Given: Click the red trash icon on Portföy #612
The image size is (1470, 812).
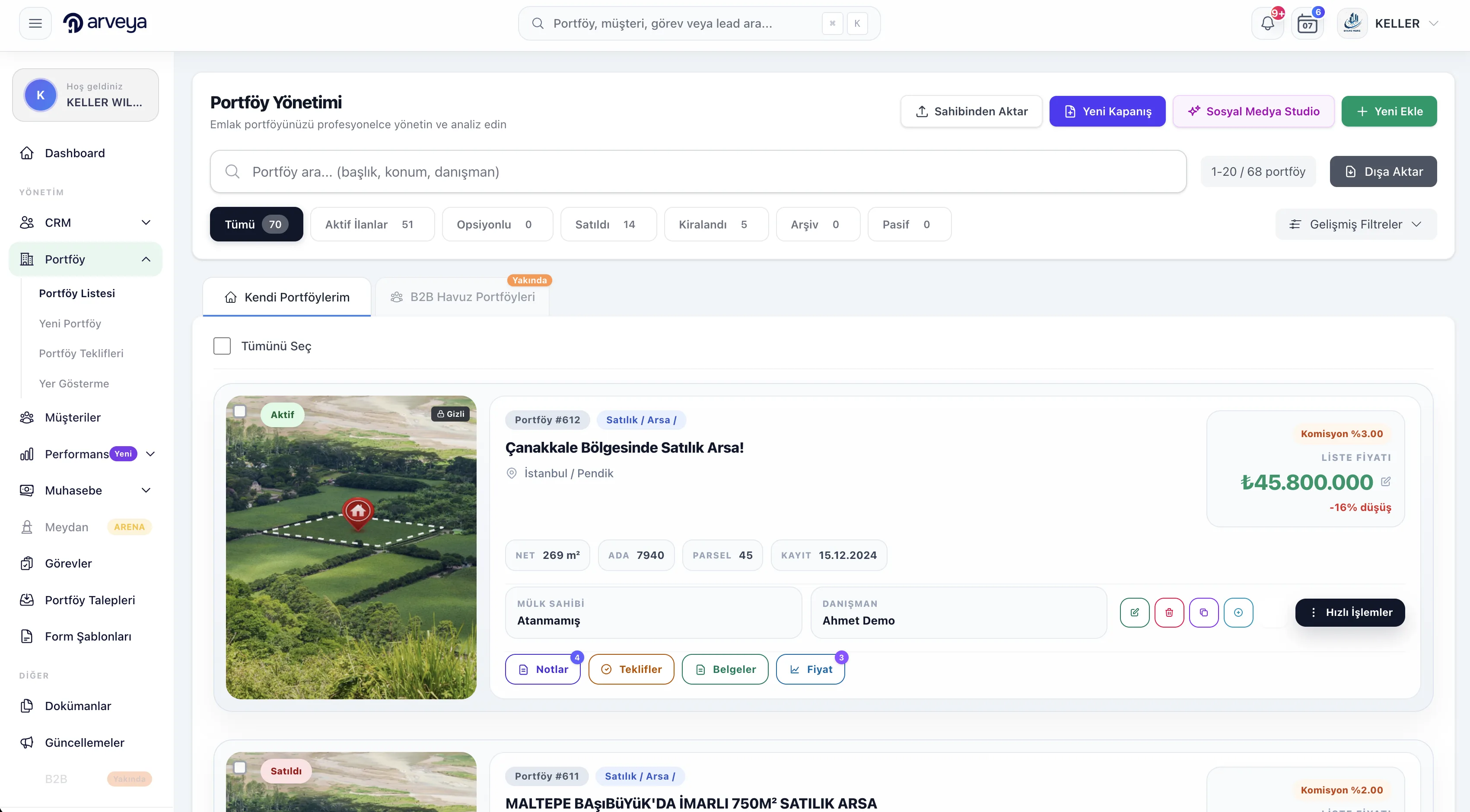Looking at the screenshot, I should click(1169, 612).
